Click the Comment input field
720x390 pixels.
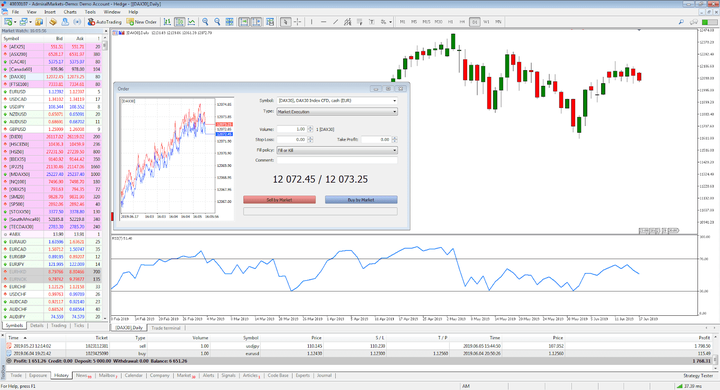(337, 160)
